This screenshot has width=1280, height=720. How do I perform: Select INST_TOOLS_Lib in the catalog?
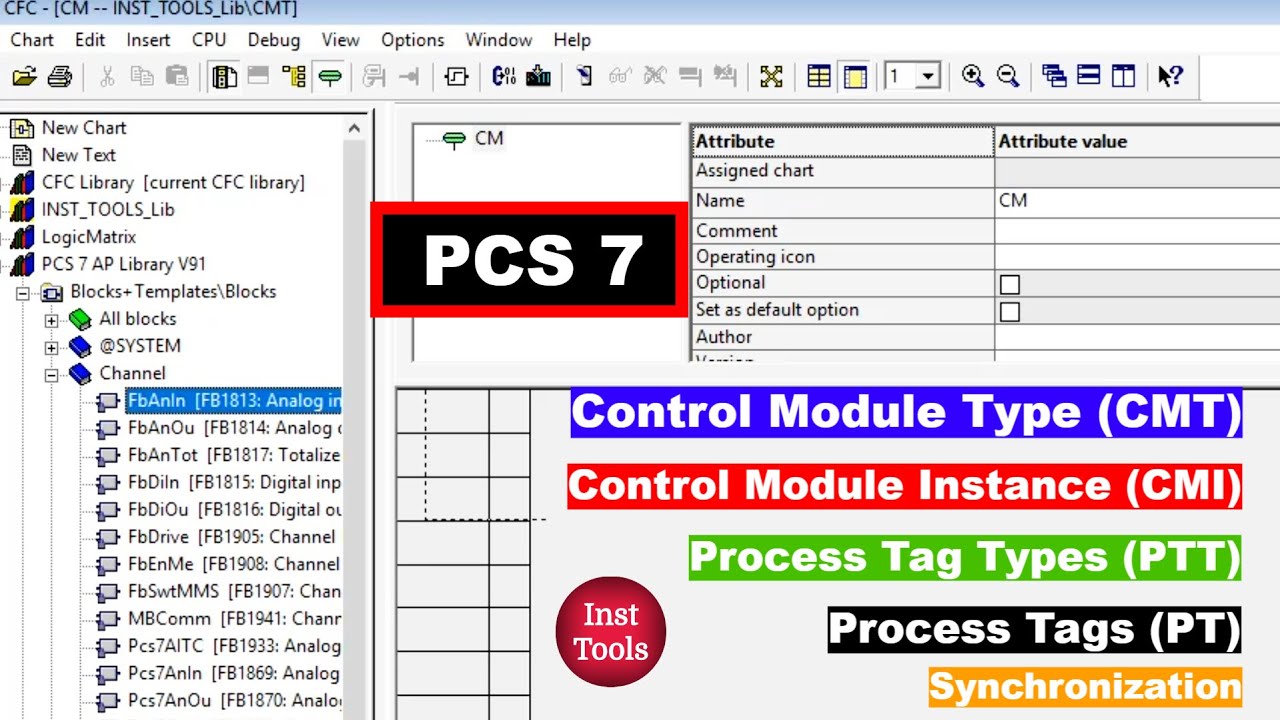click(x=108, y=210)
